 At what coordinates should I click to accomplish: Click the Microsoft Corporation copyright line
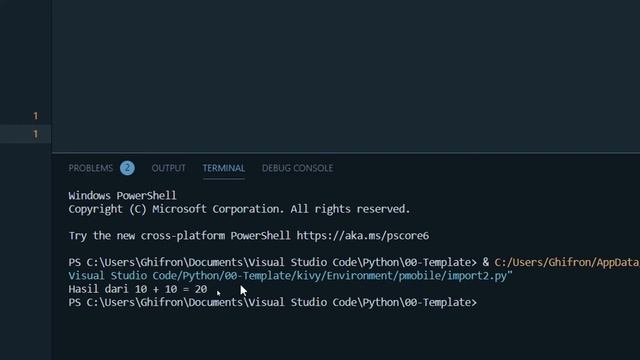239,209
